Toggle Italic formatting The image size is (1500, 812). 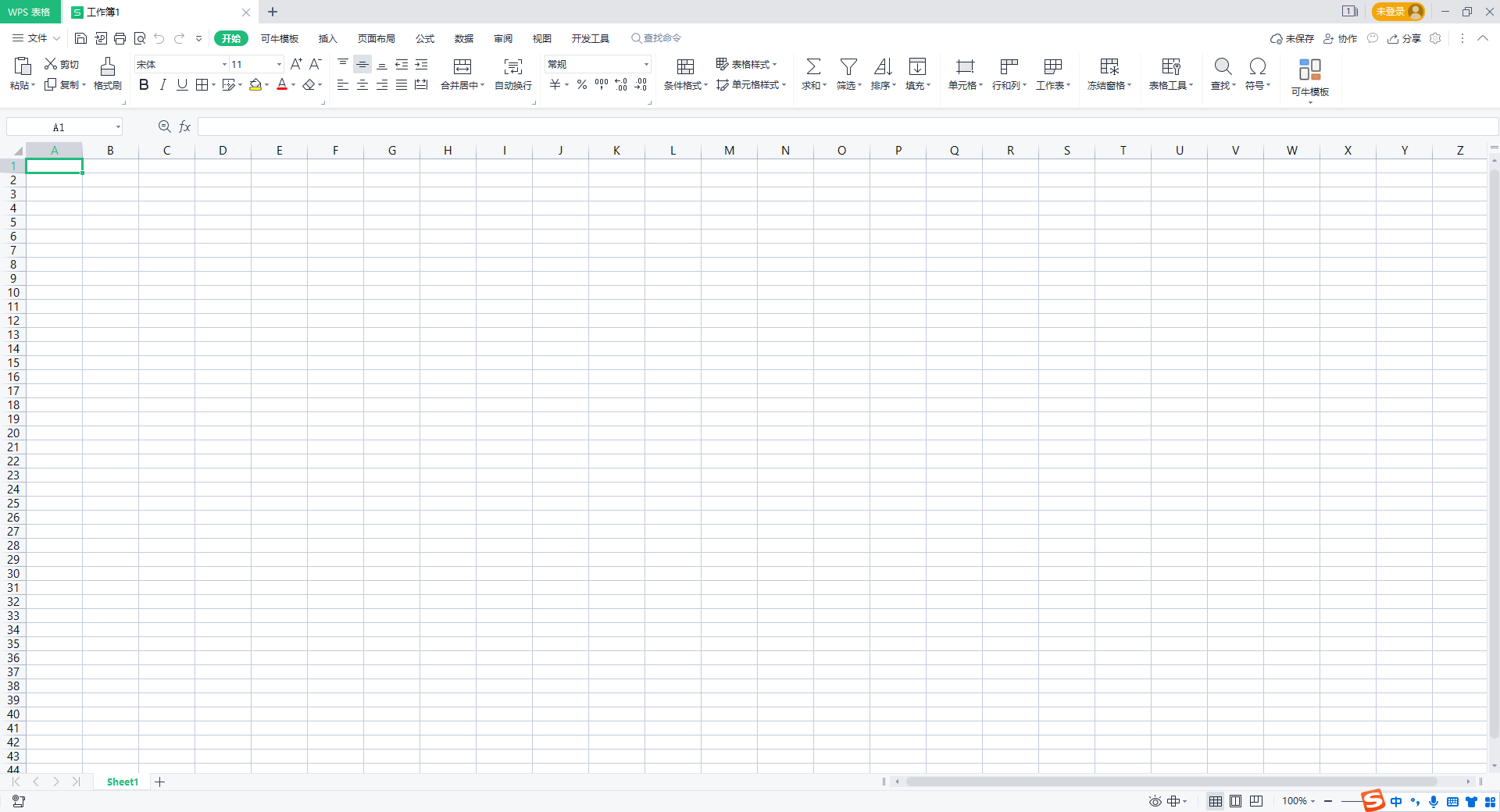pyautogui.click(x=162, y=84)
